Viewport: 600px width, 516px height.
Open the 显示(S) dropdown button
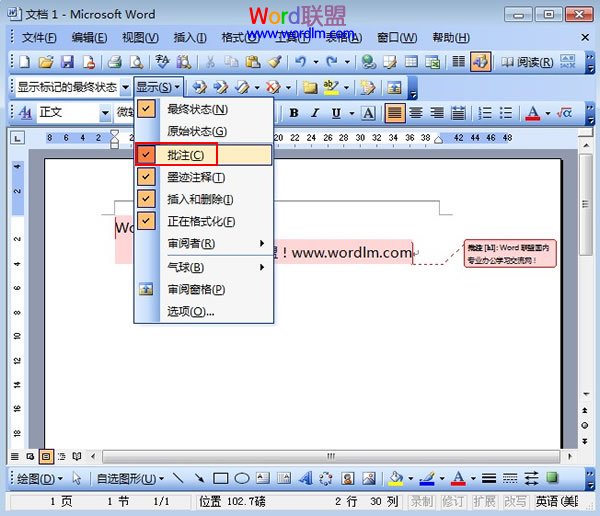(x=158, y=87)
